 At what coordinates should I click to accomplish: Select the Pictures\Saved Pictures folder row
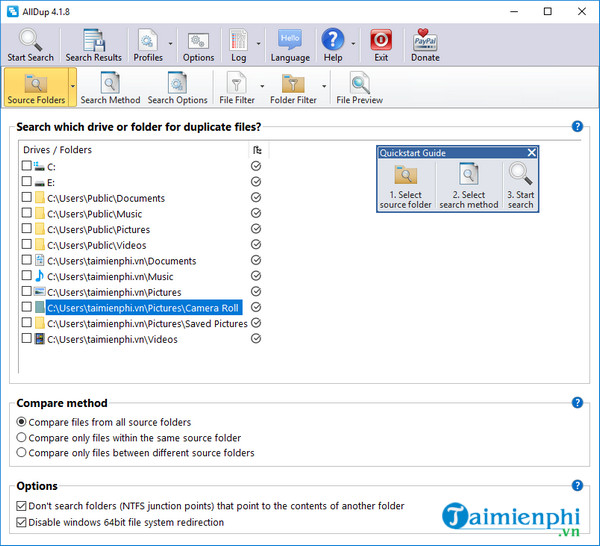click(x=147, y=324)
